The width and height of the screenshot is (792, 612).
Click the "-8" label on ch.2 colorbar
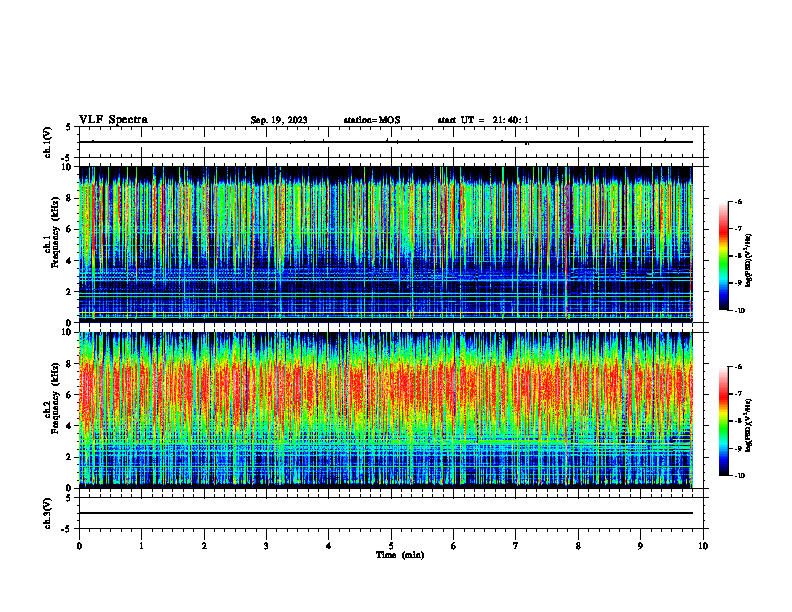point(738,421)
